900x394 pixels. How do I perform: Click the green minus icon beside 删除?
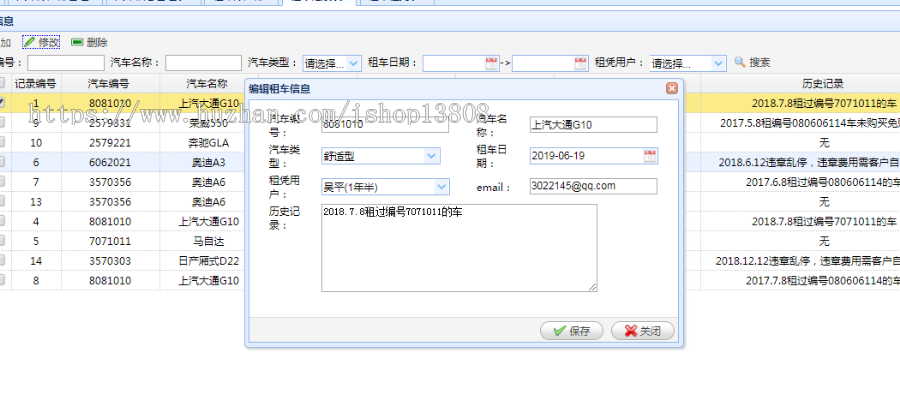[77, 42]
